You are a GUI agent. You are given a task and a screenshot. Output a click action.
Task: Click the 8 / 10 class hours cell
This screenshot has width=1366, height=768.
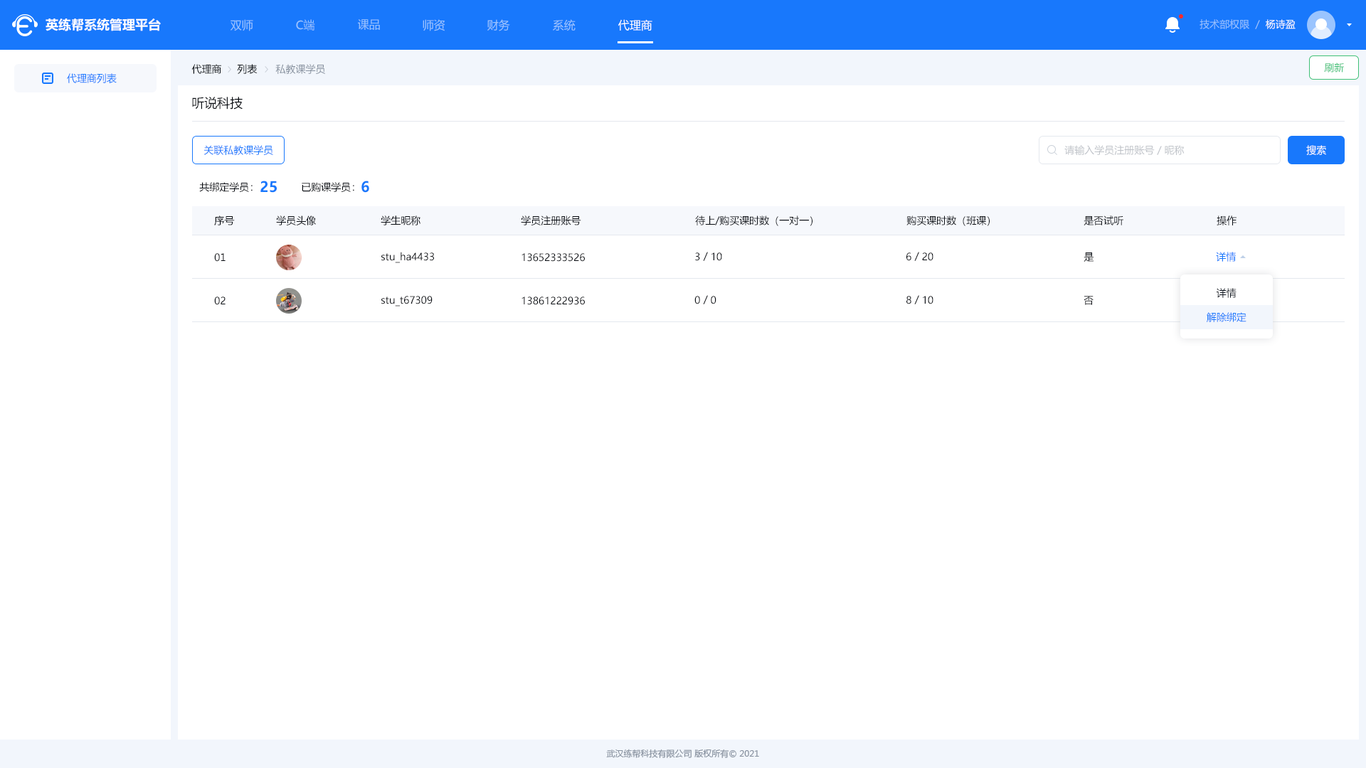tap(919, 300)
